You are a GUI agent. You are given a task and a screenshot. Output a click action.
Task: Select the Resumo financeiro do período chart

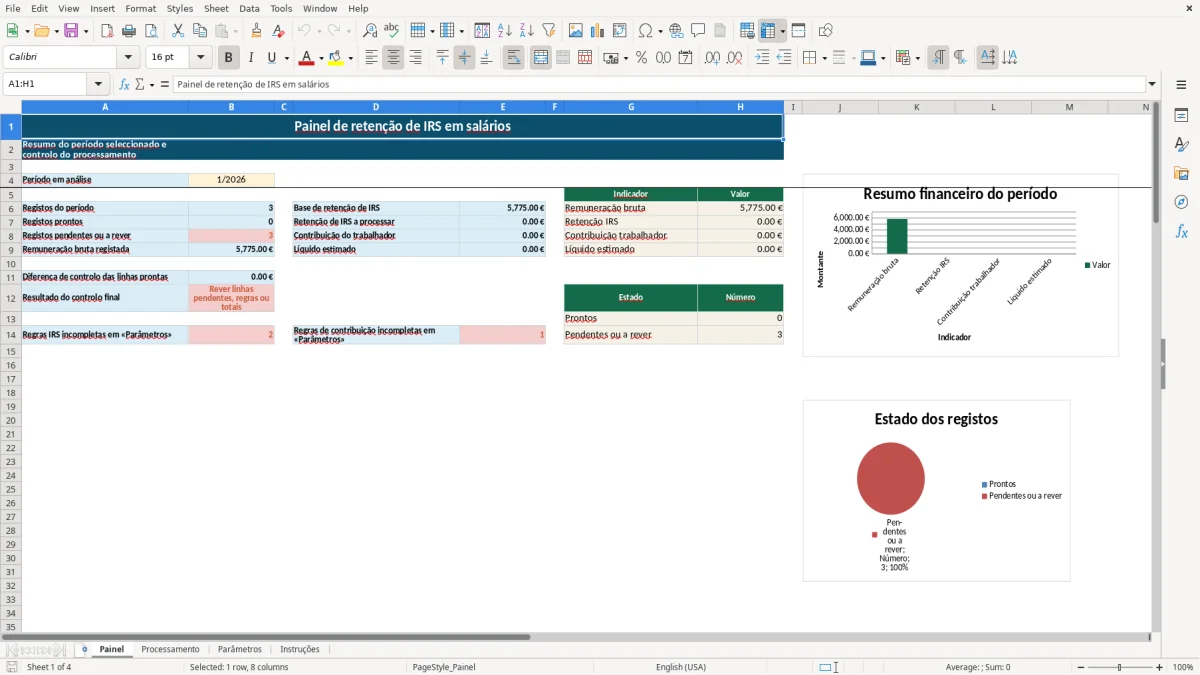click(960, 265)
